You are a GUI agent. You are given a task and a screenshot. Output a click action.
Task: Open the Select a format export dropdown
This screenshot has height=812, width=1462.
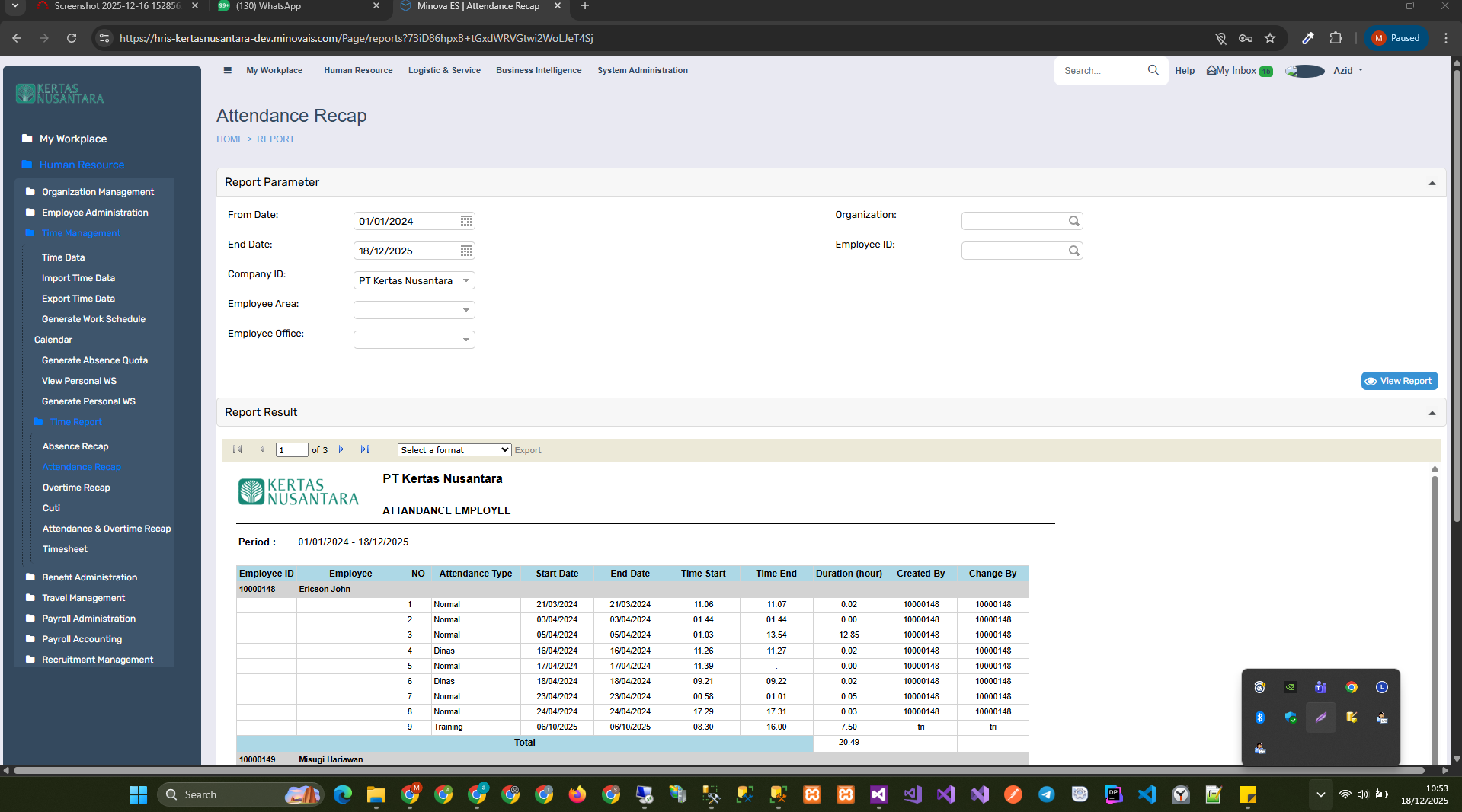tap(454, 450)
